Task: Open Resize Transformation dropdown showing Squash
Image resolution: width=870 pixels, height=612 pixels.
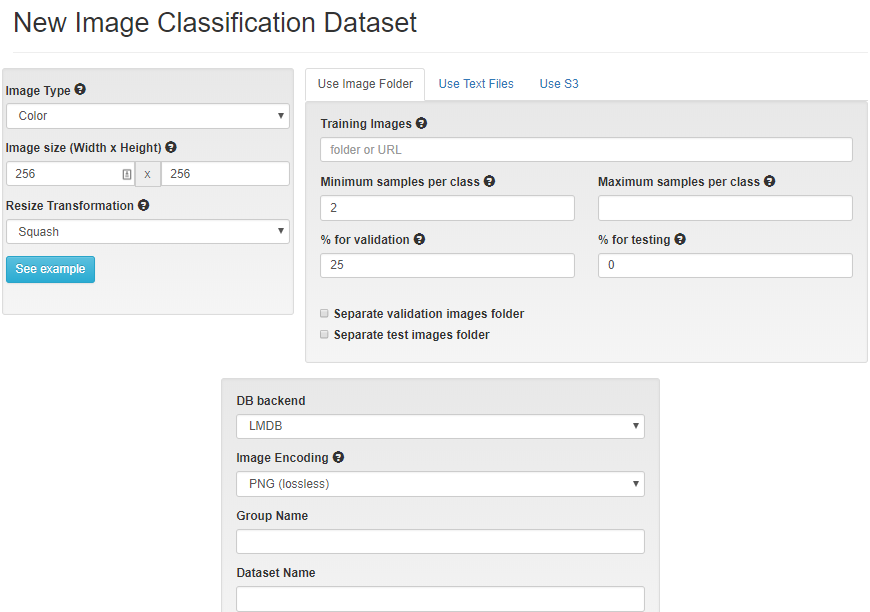Action: tap(148, 232)
